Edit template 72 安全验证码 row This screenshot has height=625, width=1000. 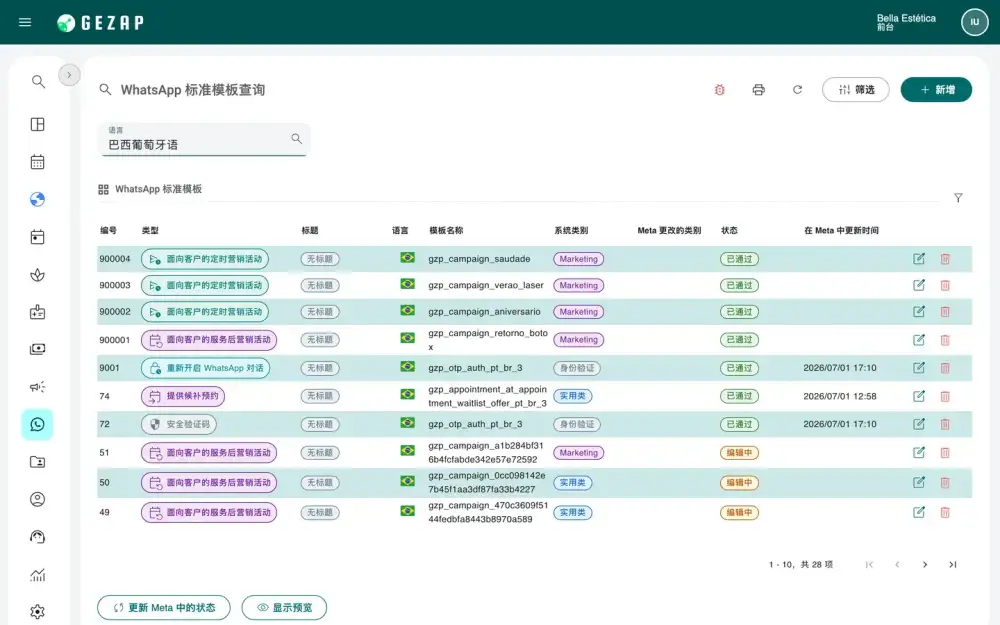coord(918,424)
